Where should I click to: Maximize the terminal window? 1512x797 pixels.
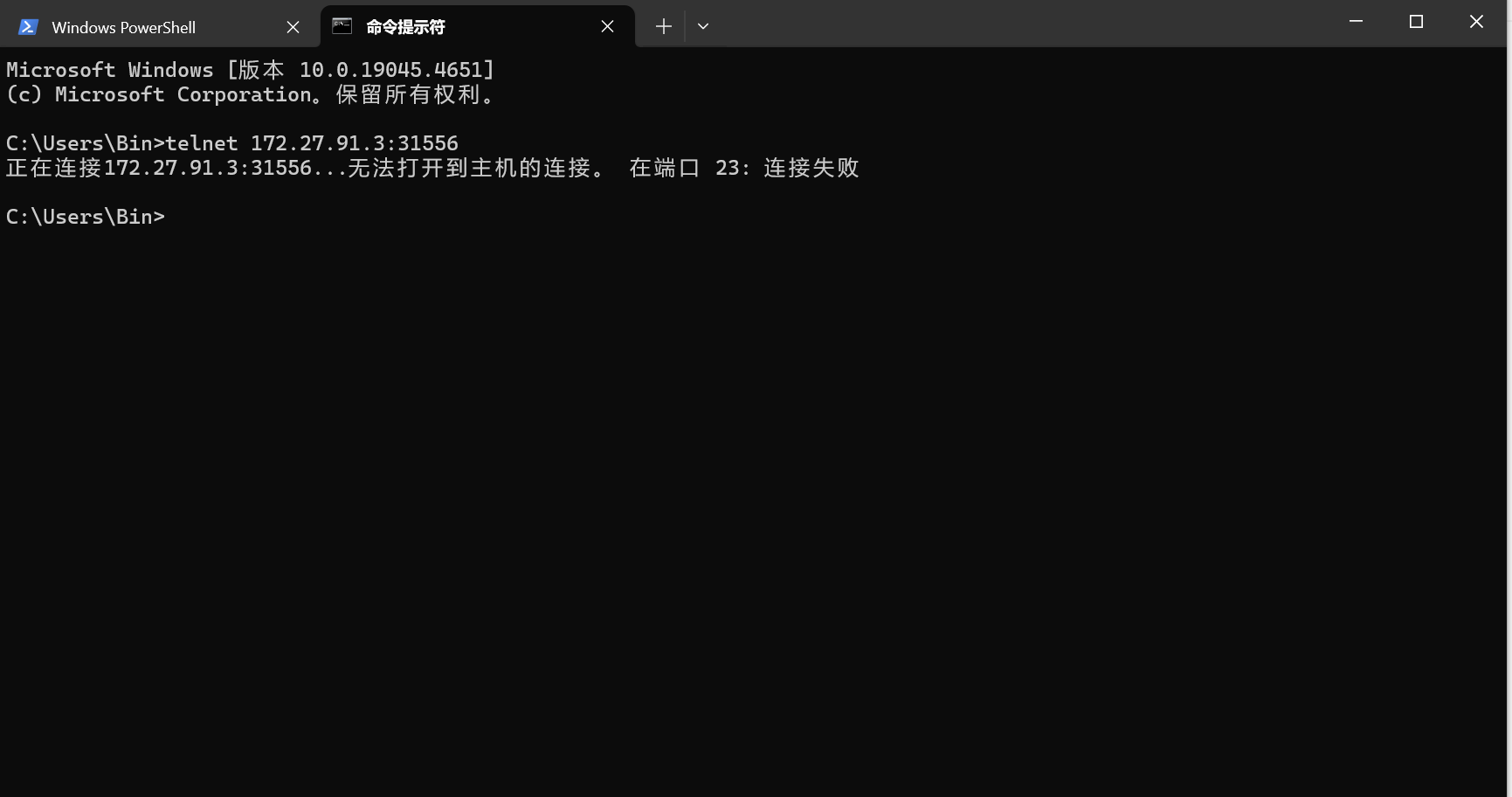pos(1417,22)
